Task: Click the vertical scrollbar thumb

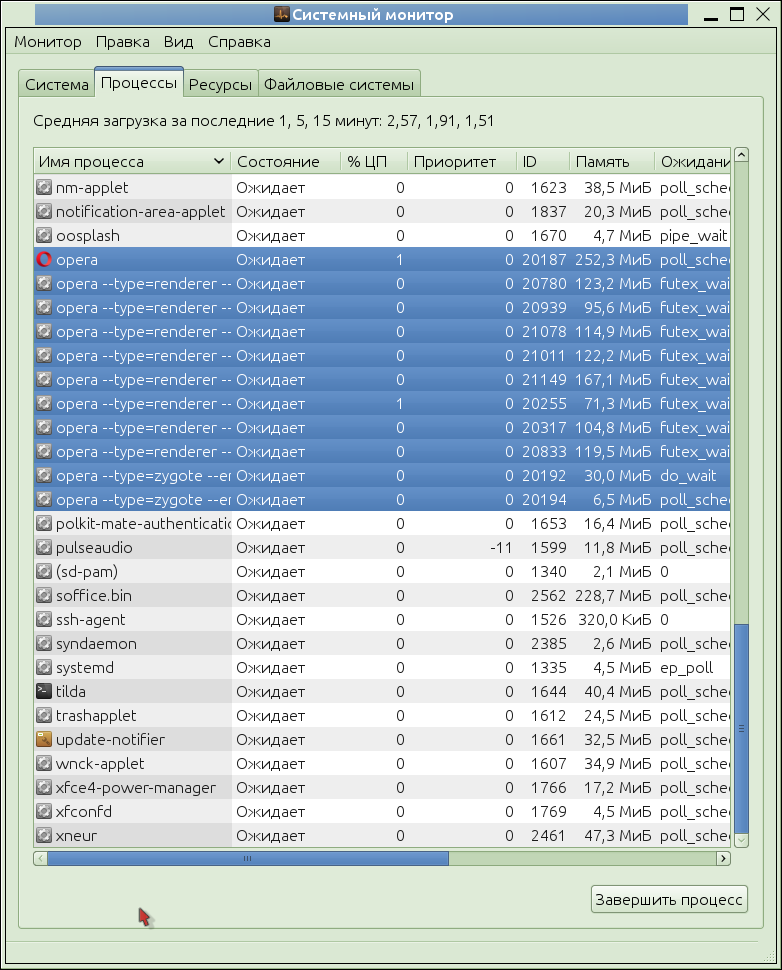Action: [741, 729]
